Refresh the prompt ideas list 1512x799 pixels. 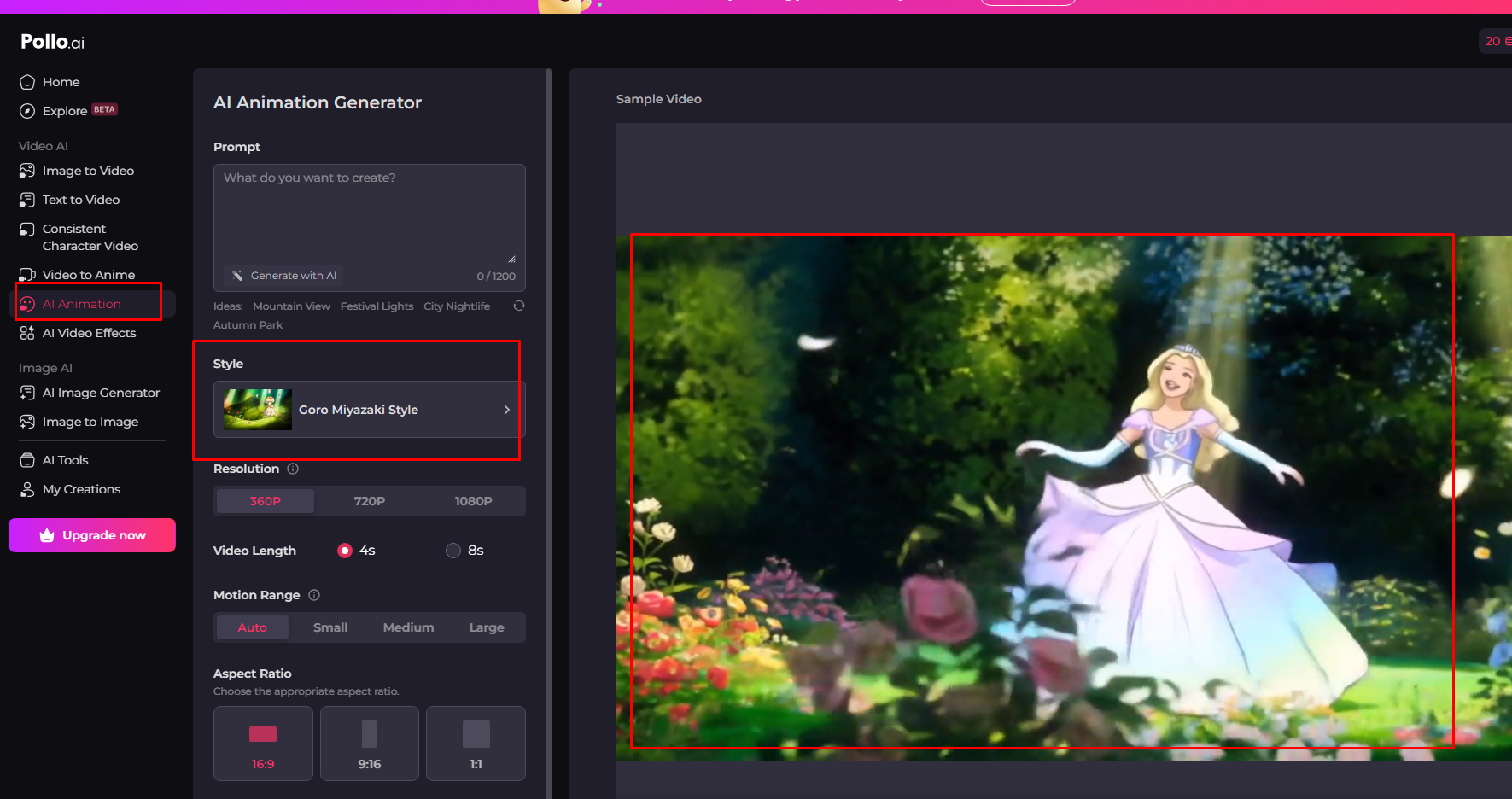[518, 306]
